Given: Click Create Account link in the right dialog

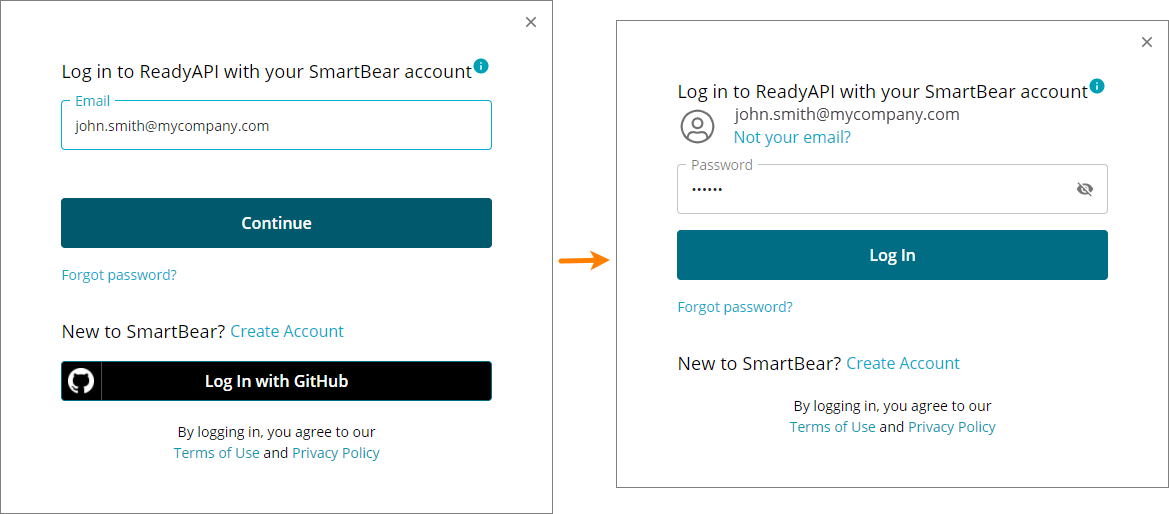Looking at the screenshot, I should click(x=903, y=363).
